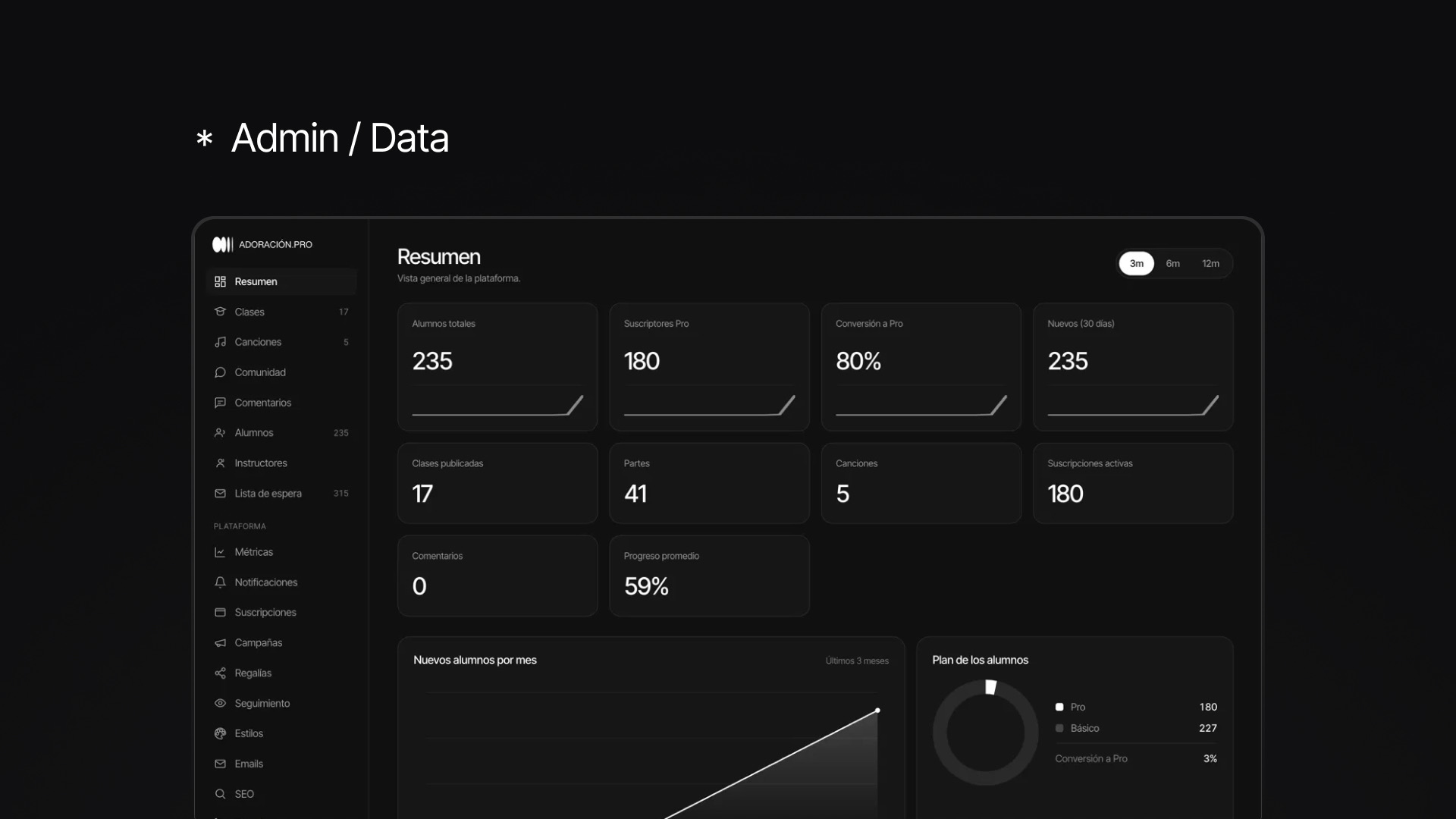The height and width of the screenshot is (819, 1456).
Task: Click the graduation cap Clases icon
Action: click(x=220, y=312)
